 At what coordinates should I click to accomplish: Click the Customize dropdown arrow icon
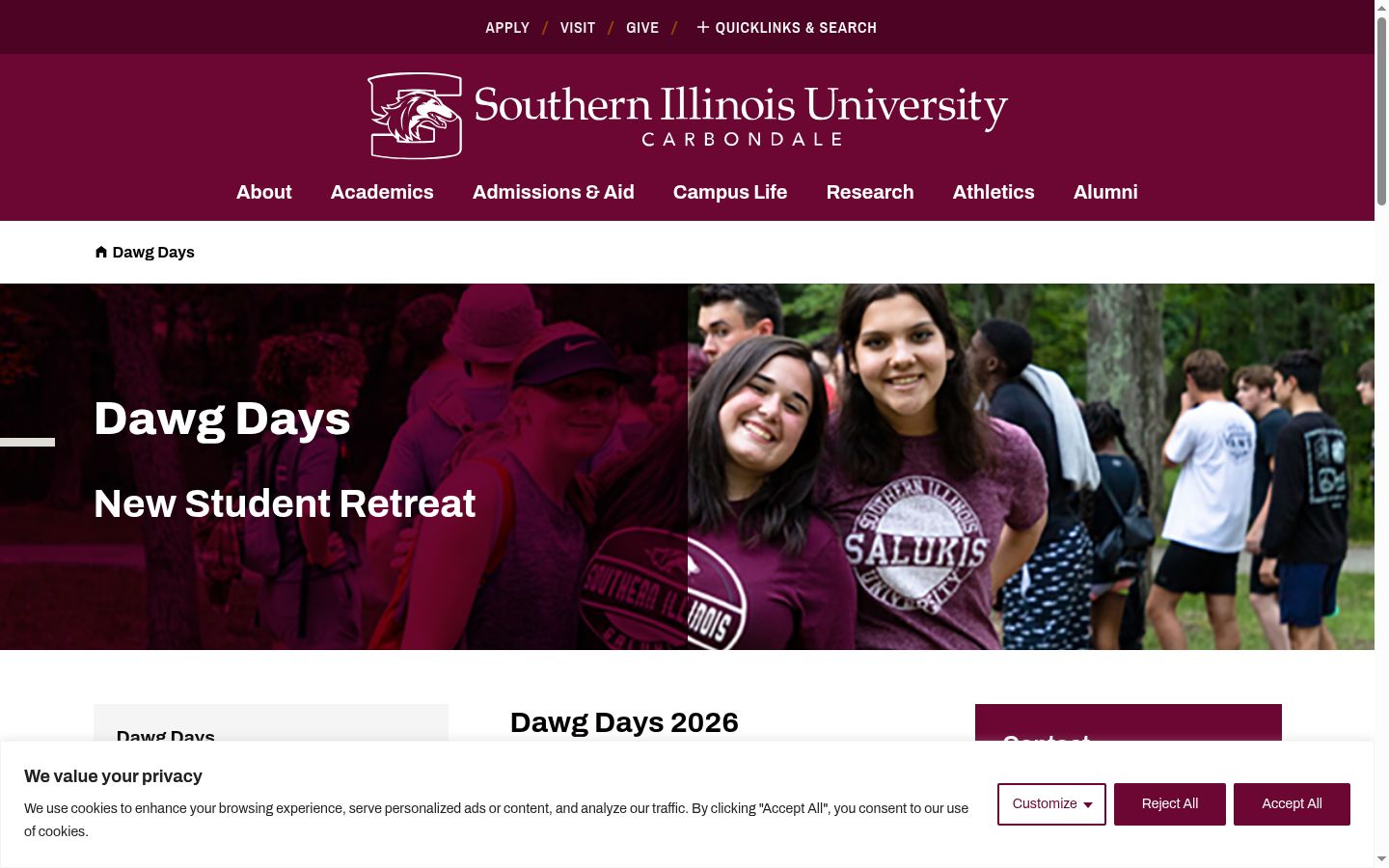click(1088, 805)
